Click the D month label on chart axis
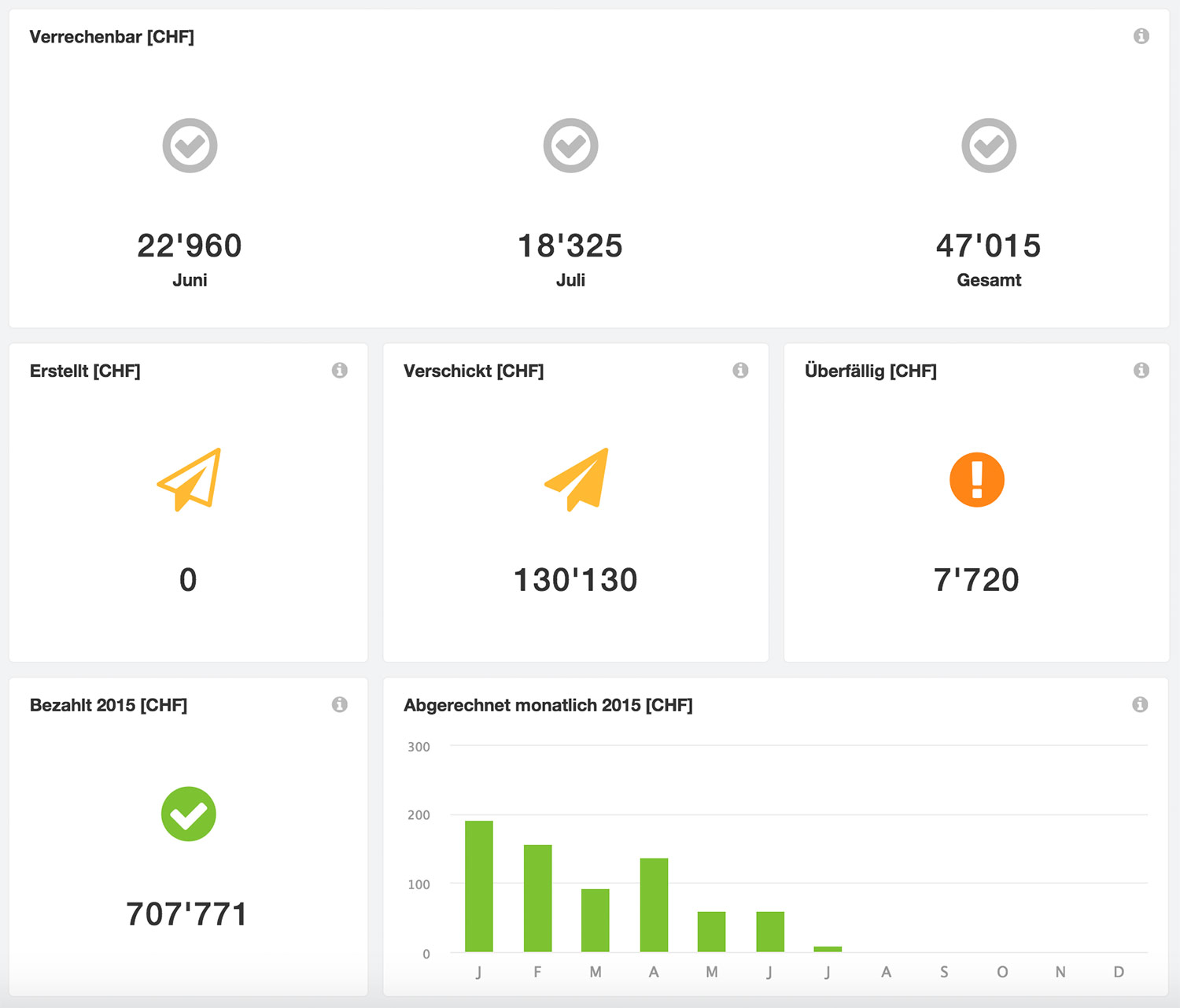 tap(1119, 972)
